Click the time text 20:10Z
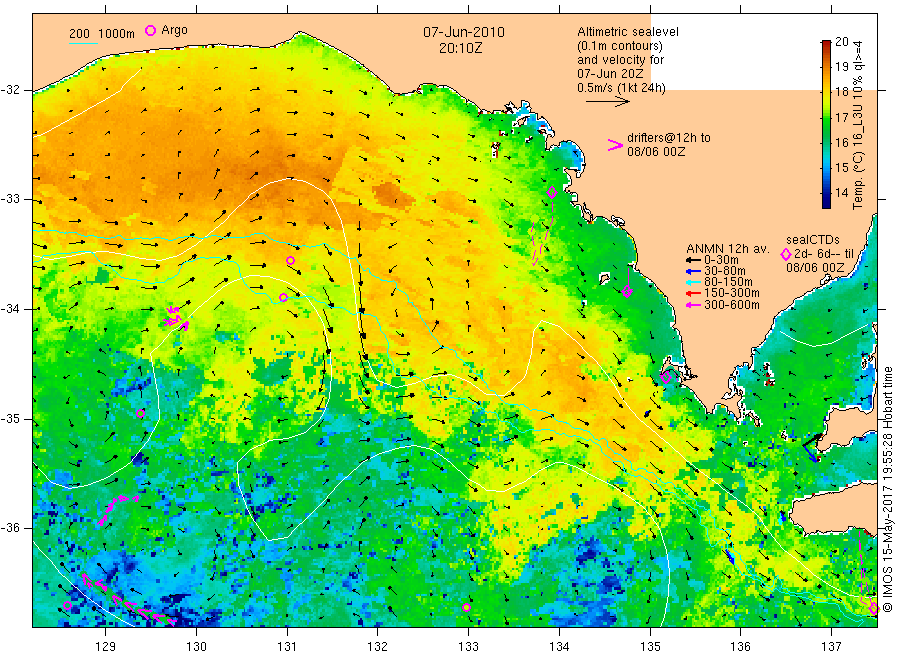Screen dimensions: 900x660 460,48
